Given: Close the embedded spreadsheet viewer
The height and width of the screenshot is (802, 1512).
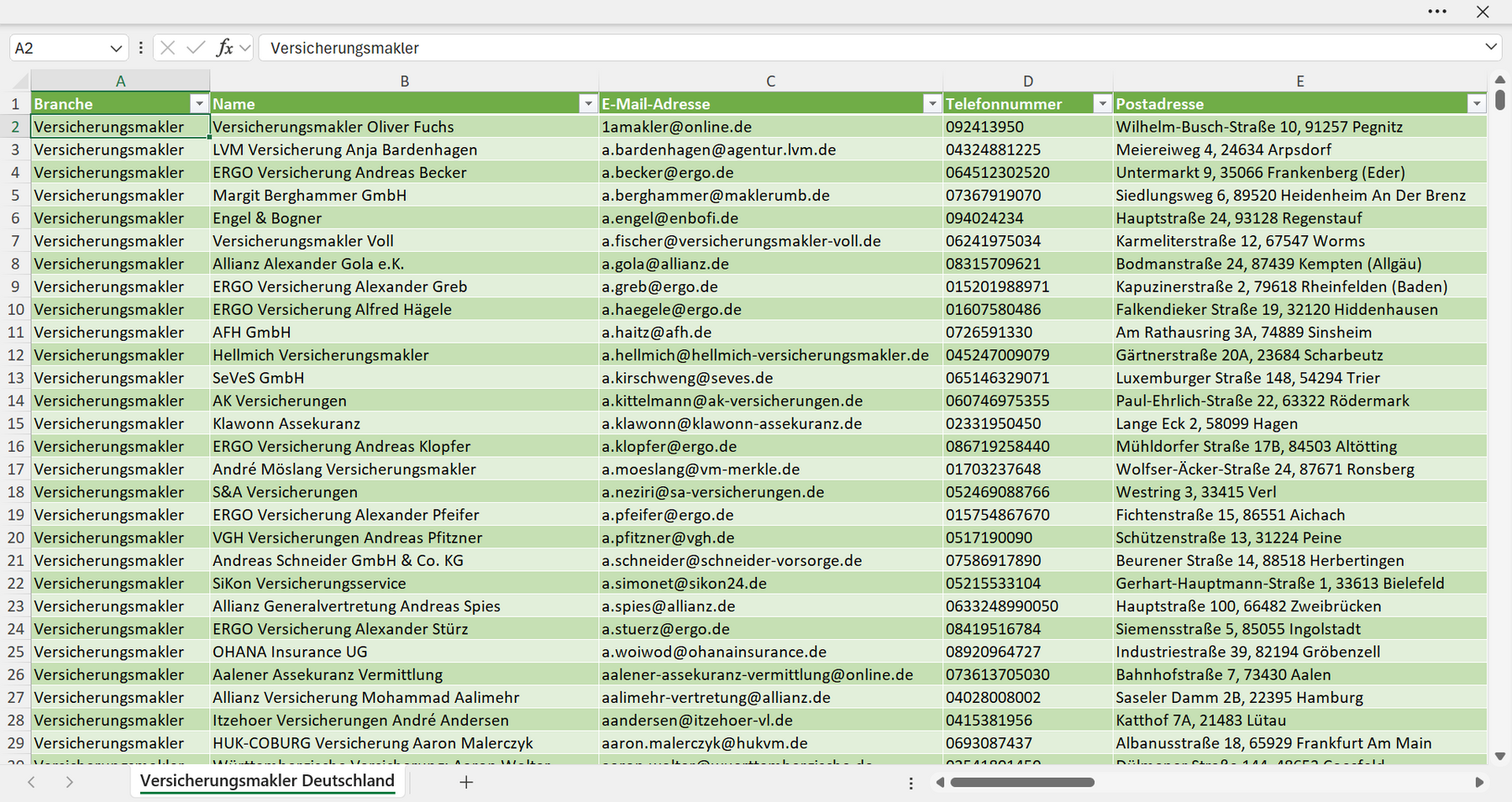Looking at the screenshot, I should [x=1483, y=12].
